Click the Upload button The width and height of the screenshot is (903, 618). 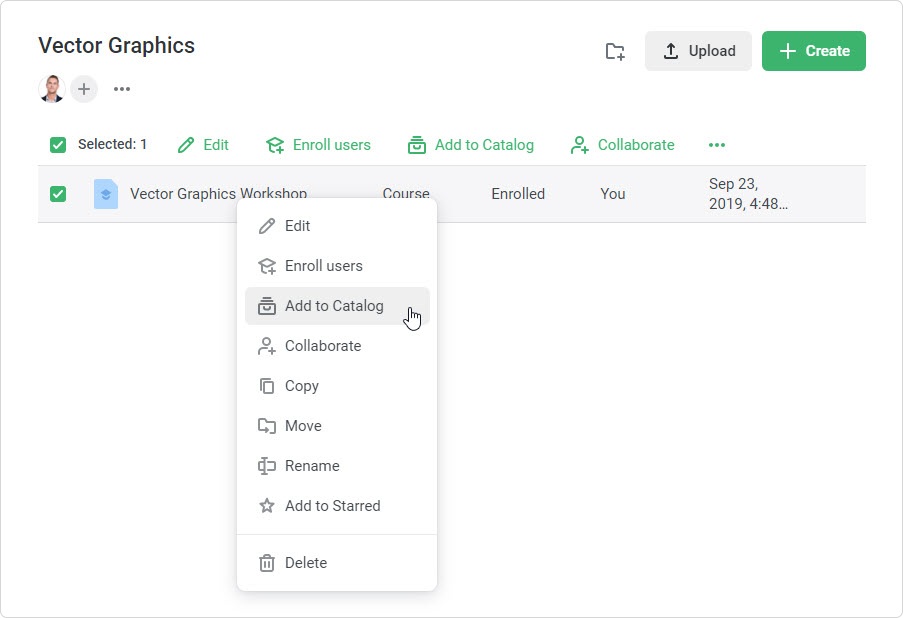(698, 51)
